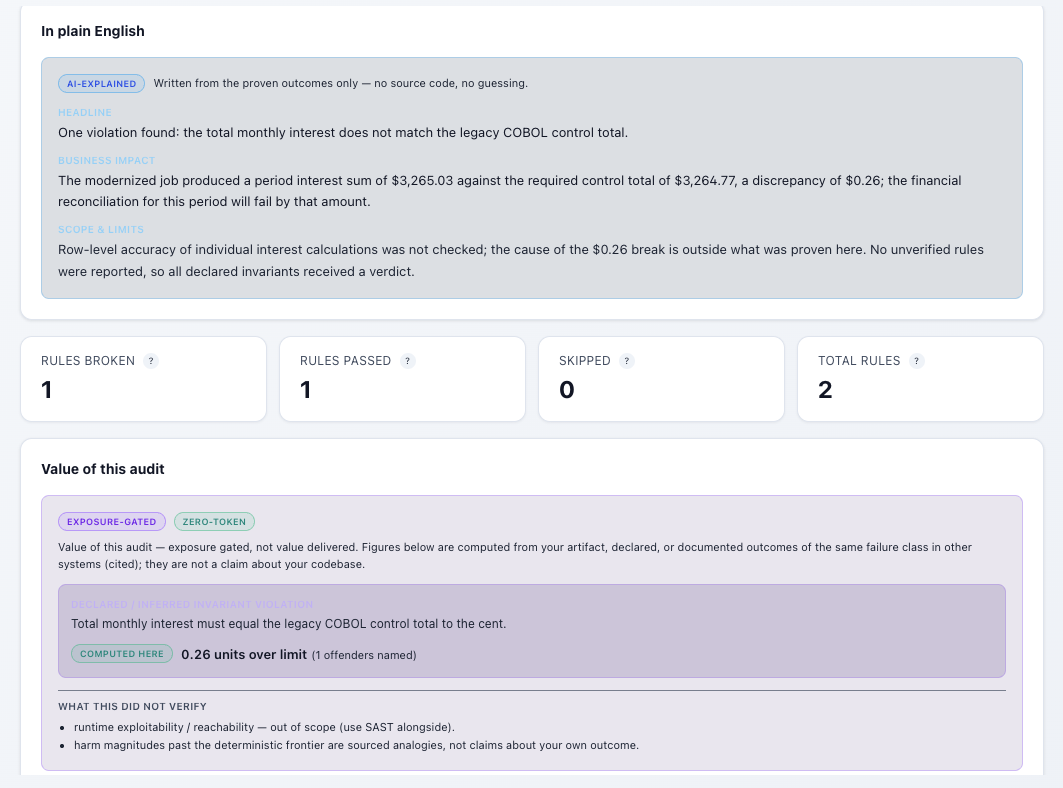Image resolution: width=1063 pixels, height=788 pixels.
Task: Click the RULES BROKEN label
Action: click(x=88, y=361)
